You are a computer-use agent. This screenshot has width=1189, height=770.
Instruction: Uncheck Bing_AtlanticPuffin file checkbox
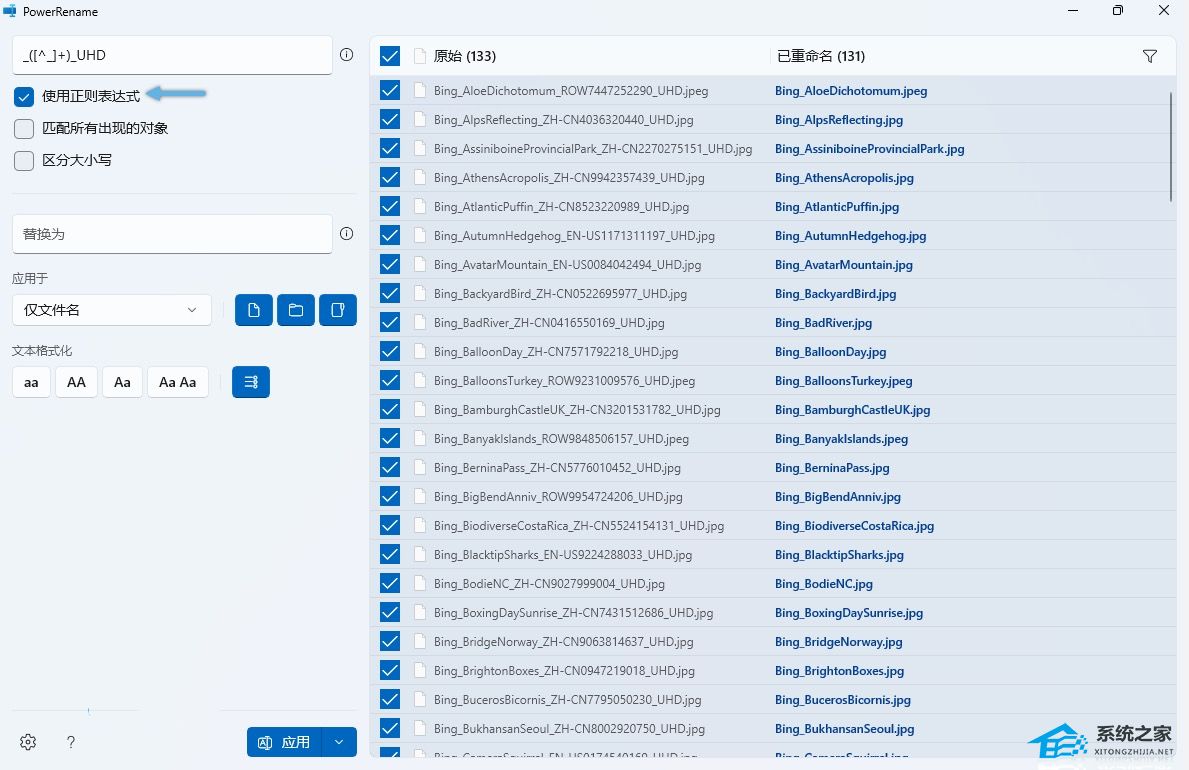[390, 206]
